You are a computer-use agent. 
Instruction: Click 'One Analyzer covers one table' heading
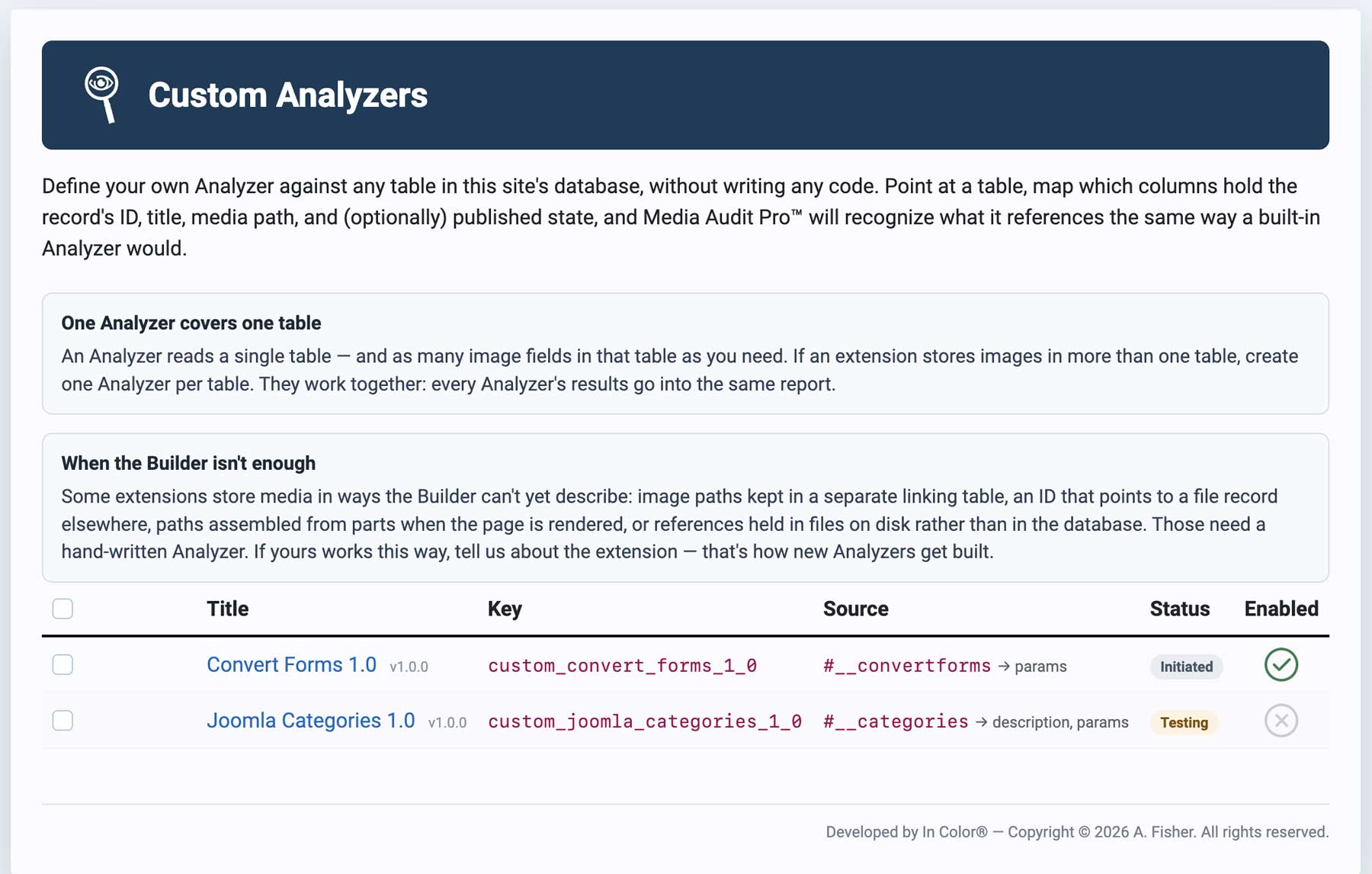point(191,323)
